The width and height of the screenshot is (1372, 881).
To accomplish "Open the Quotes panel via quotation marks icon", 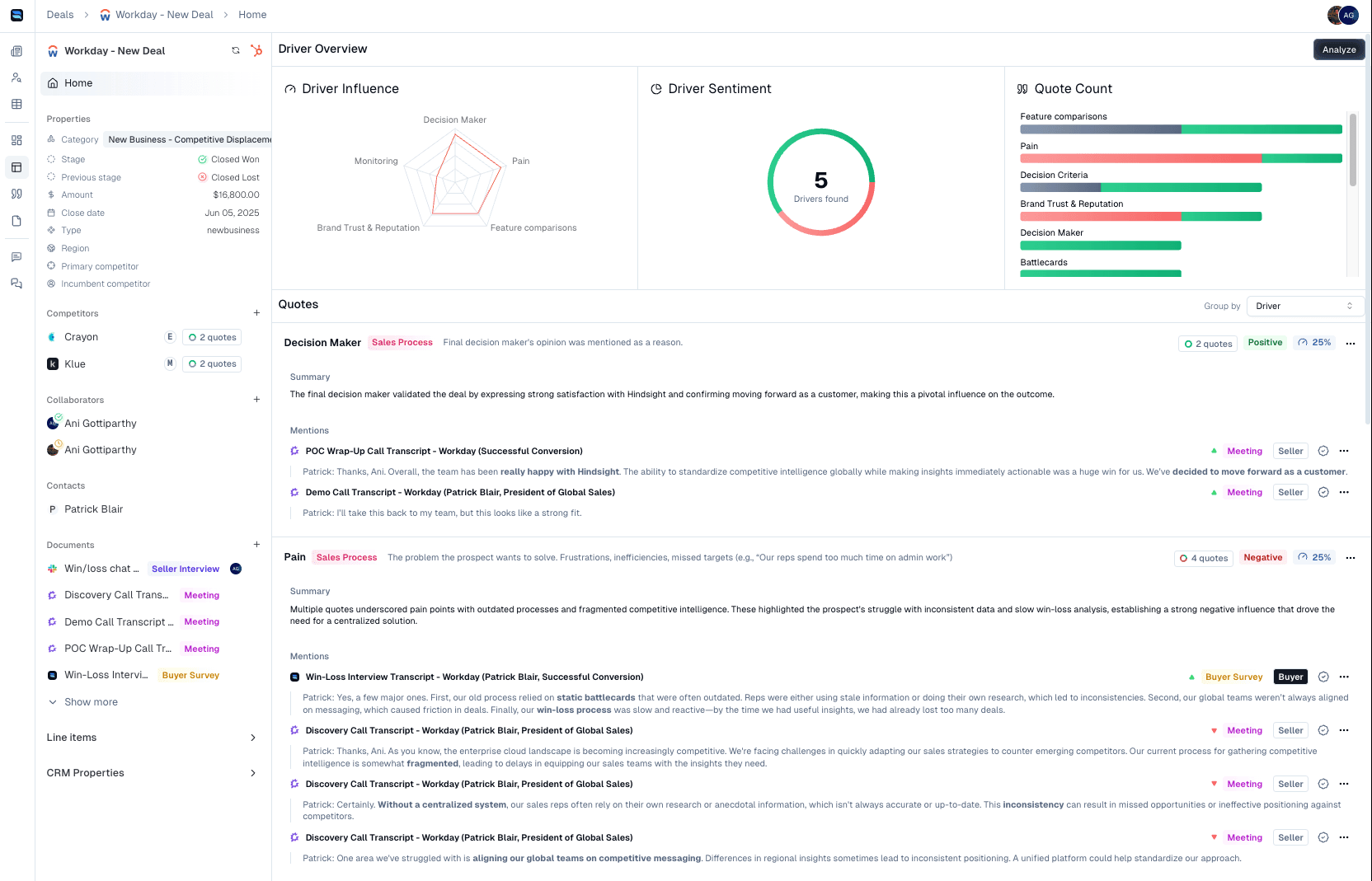I will [16, 194].
